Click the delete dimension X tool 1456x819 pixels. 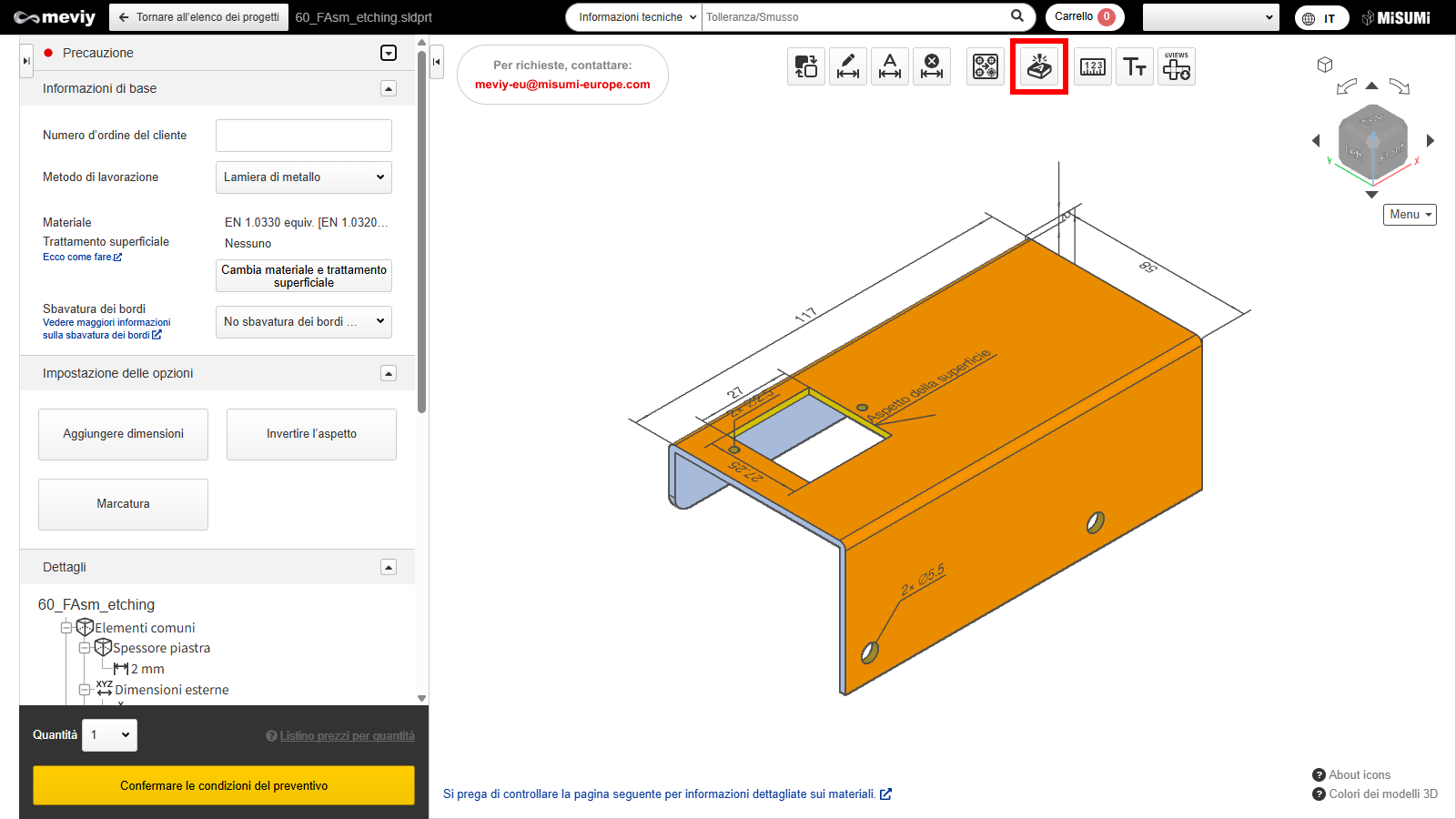(x=932, y=66)
